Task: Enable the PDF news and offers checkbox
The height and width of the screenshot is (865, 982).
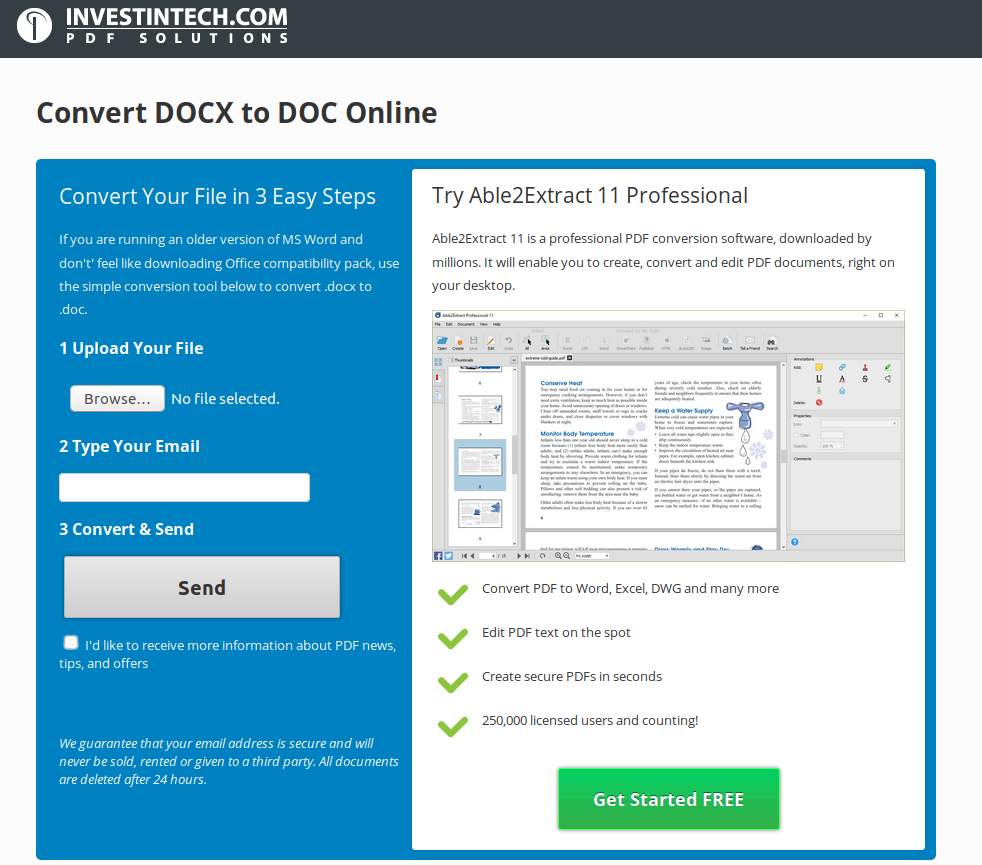Action: (x=71, y=643)
